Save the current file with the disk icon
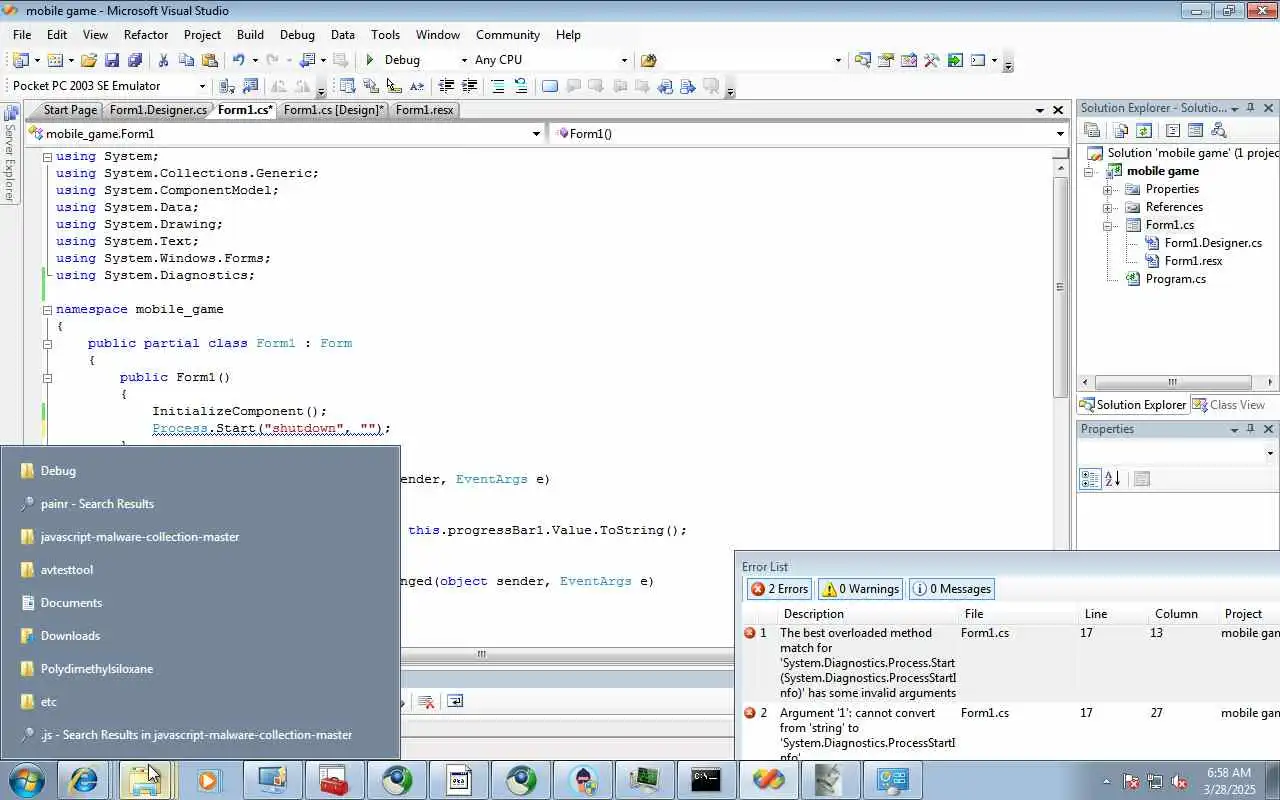The image size is (1280, 800). [112, 60]
